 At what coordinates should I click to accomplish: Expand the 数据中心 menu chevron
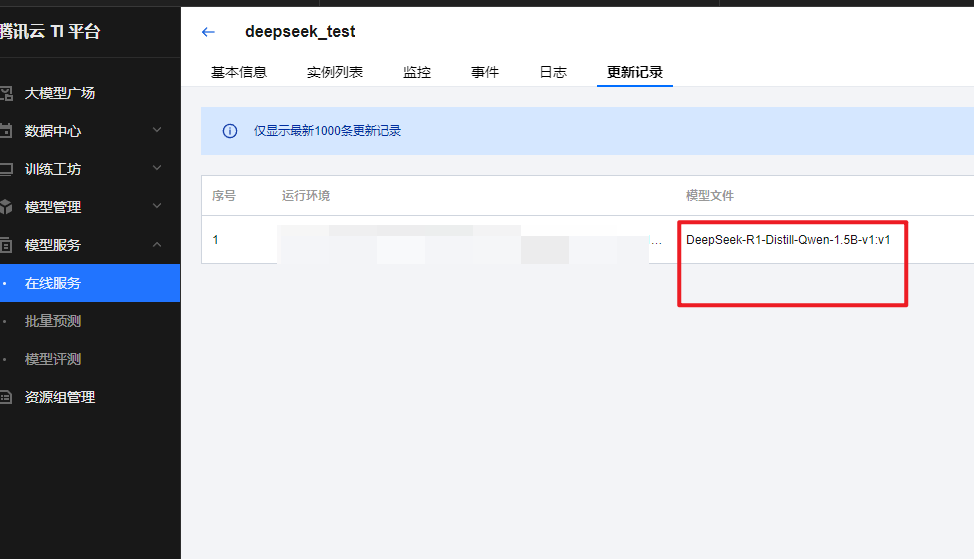point(157,130)
